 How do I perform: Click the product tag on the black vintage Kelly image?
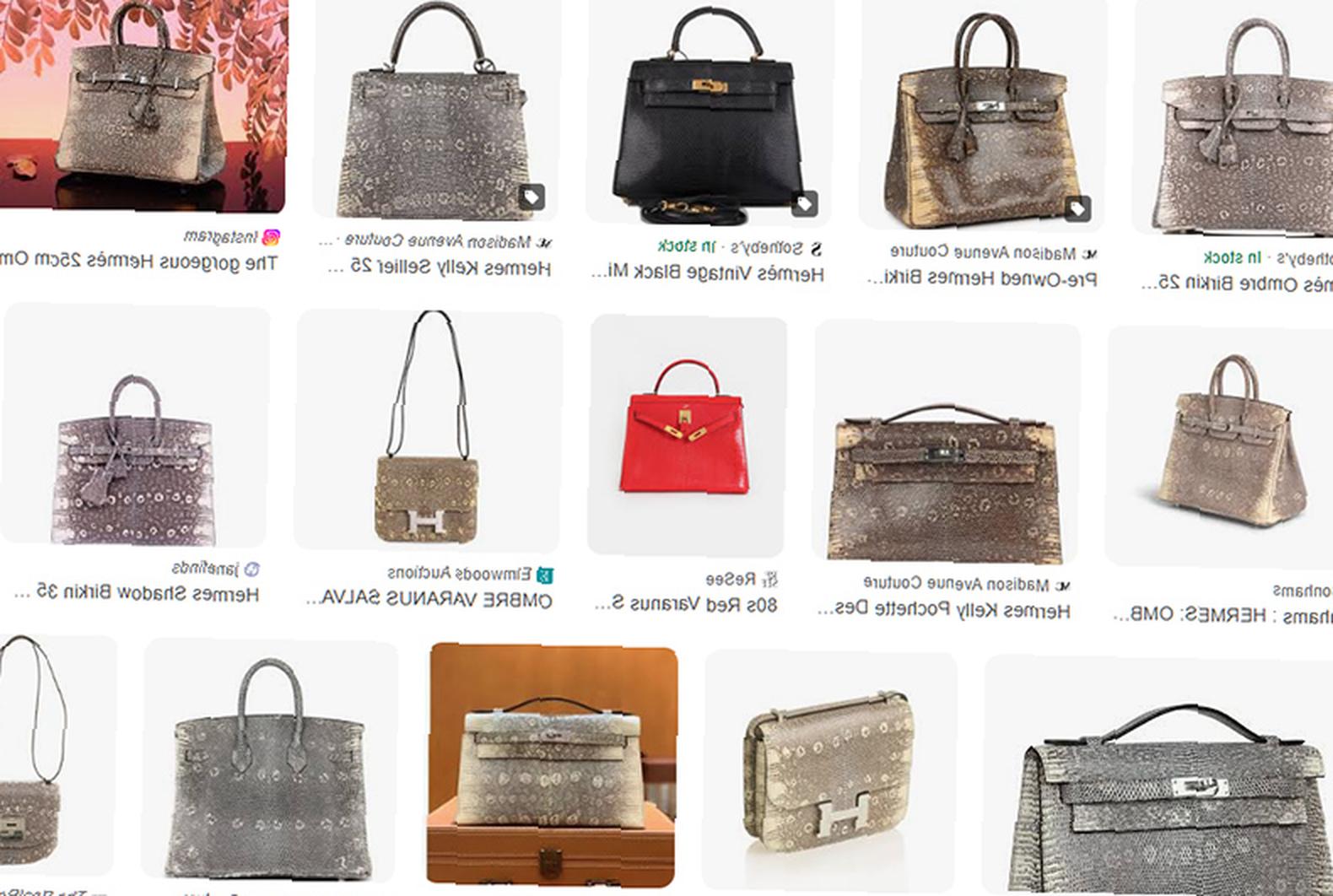[x=804, y=203]
